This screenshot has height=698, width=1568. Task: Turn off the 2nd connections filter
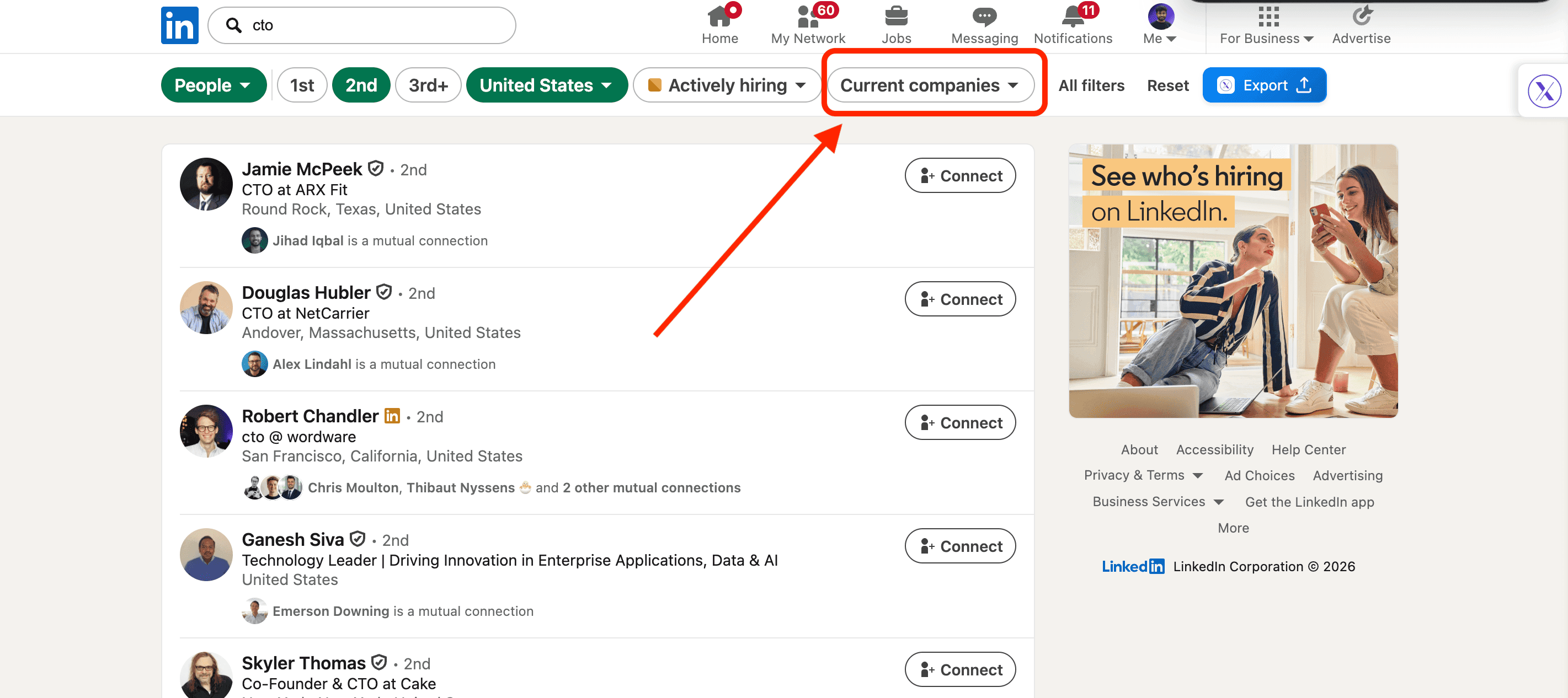point(361,85)
